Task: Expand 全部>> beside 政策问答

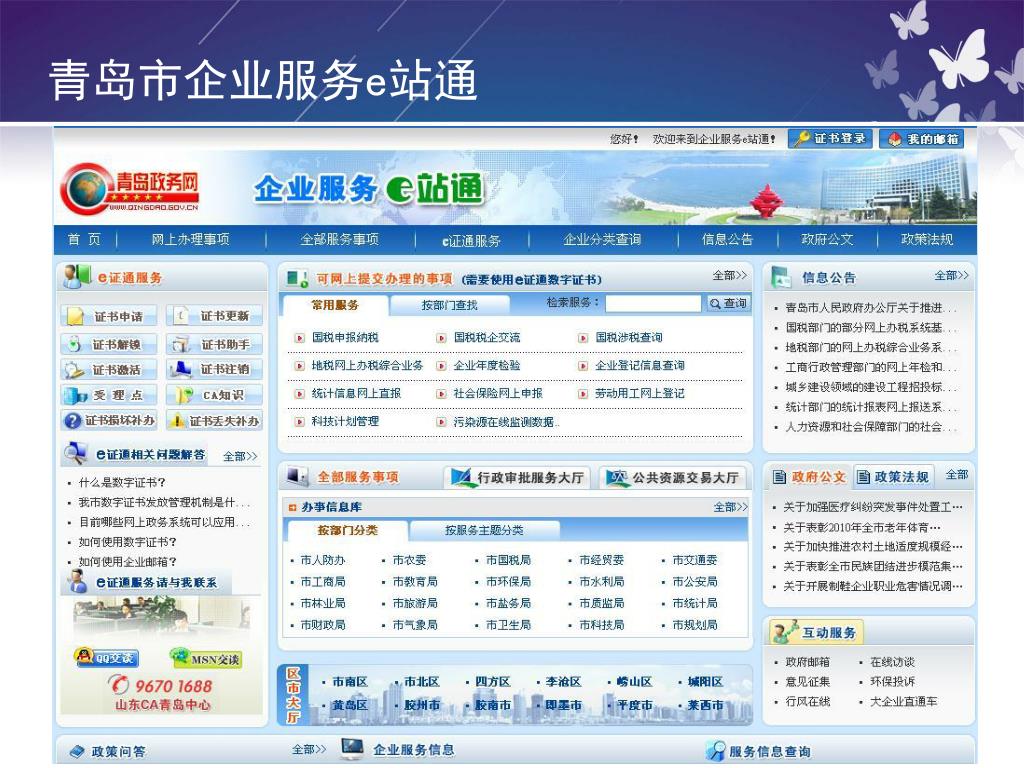Action: click(309, 749)
